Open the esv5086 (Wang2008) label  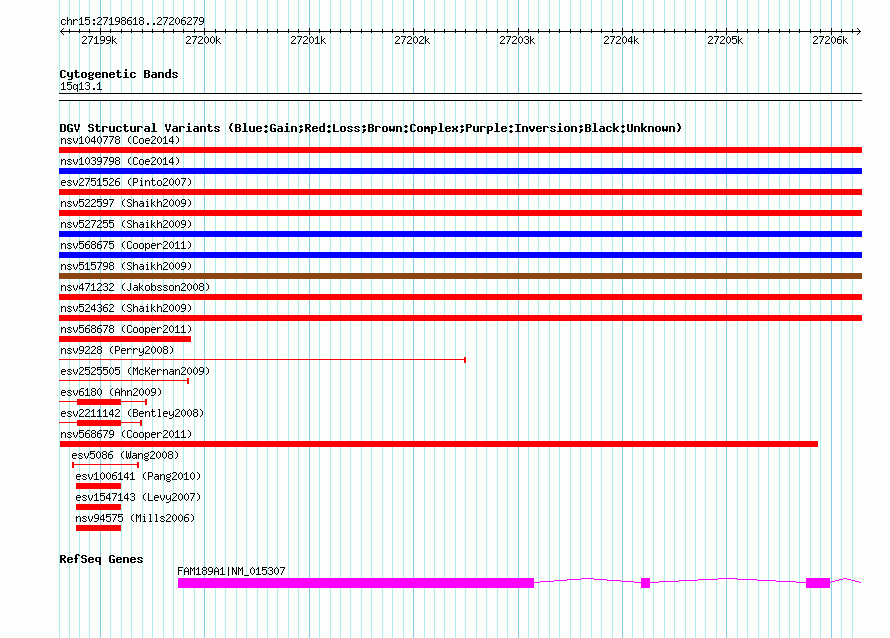pos(125,455)
